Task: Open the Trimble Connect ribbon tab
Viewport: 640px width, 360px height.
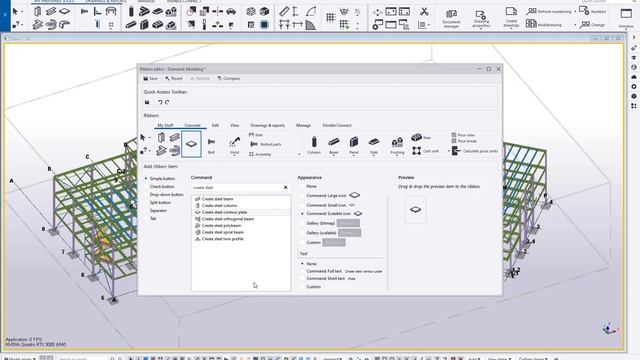Action: pos(337,125)
